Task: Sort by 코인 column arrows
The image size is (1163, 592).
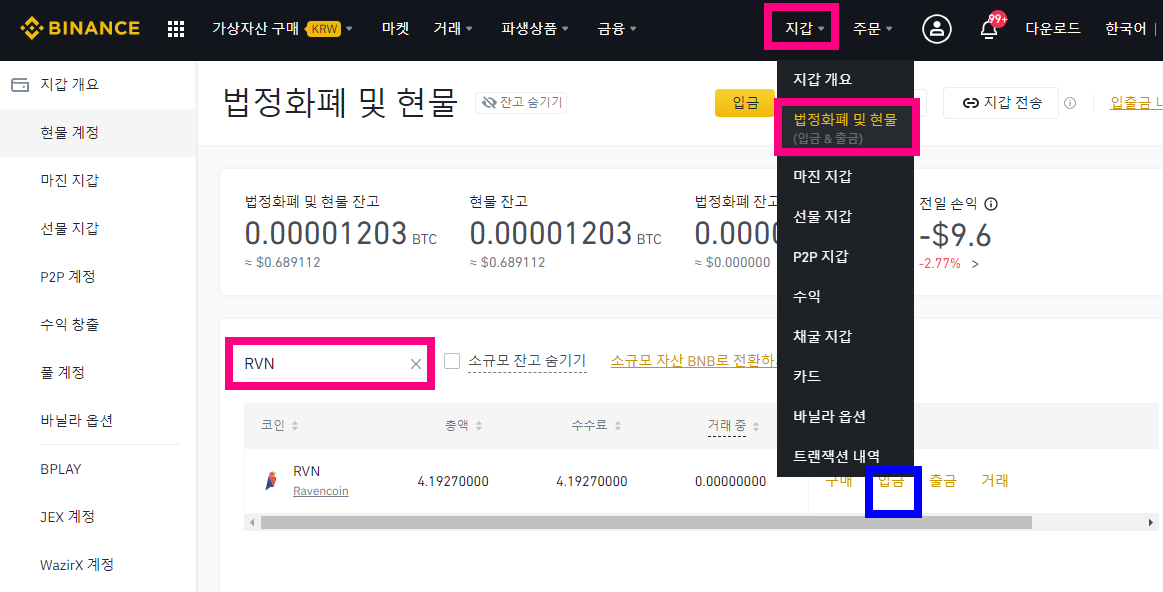Action: [295, 427]
